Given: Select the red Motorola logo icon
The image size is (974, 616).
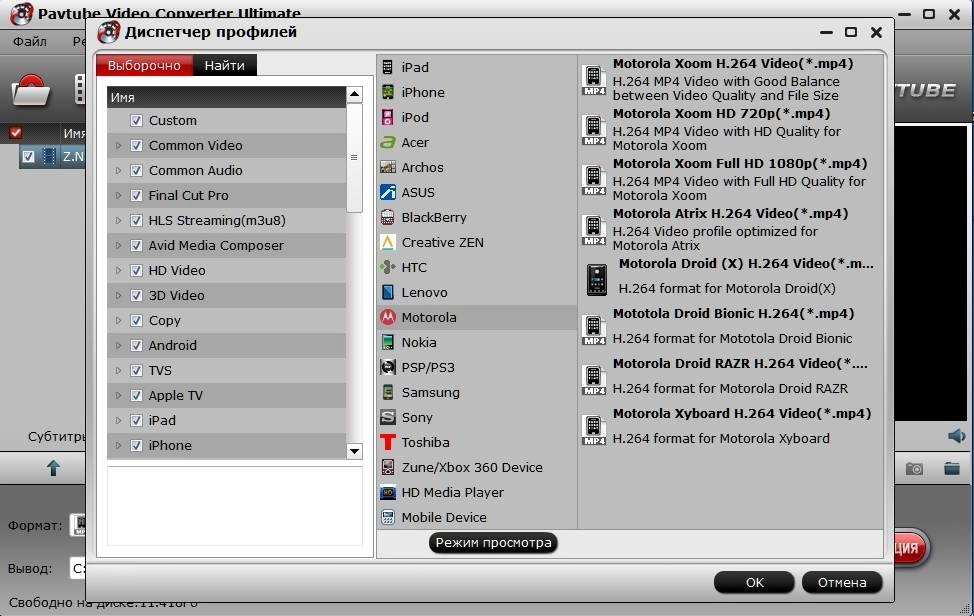Looking at the screenshot, I should 388,317.
